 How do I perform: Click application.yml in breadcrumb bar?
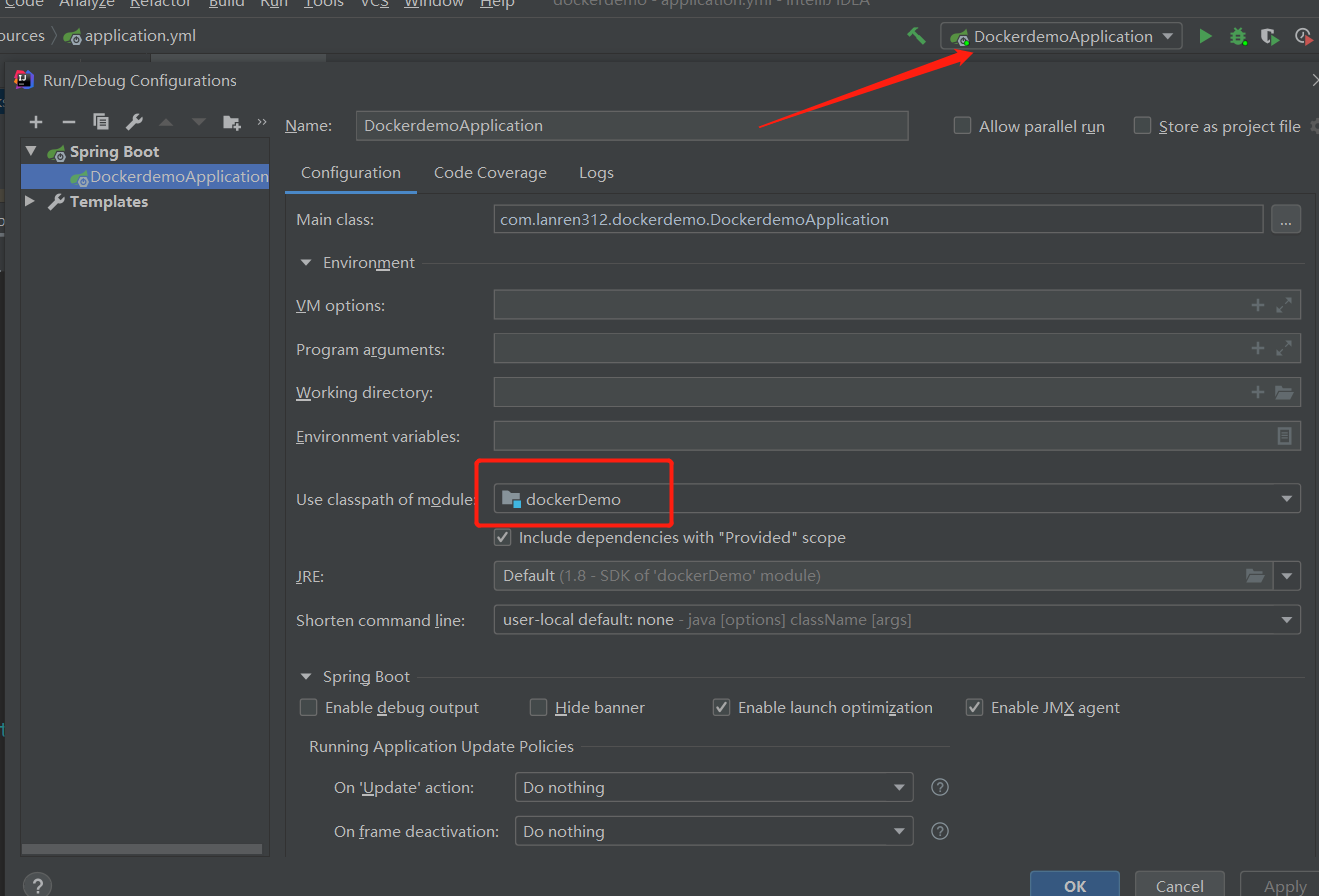130,36
